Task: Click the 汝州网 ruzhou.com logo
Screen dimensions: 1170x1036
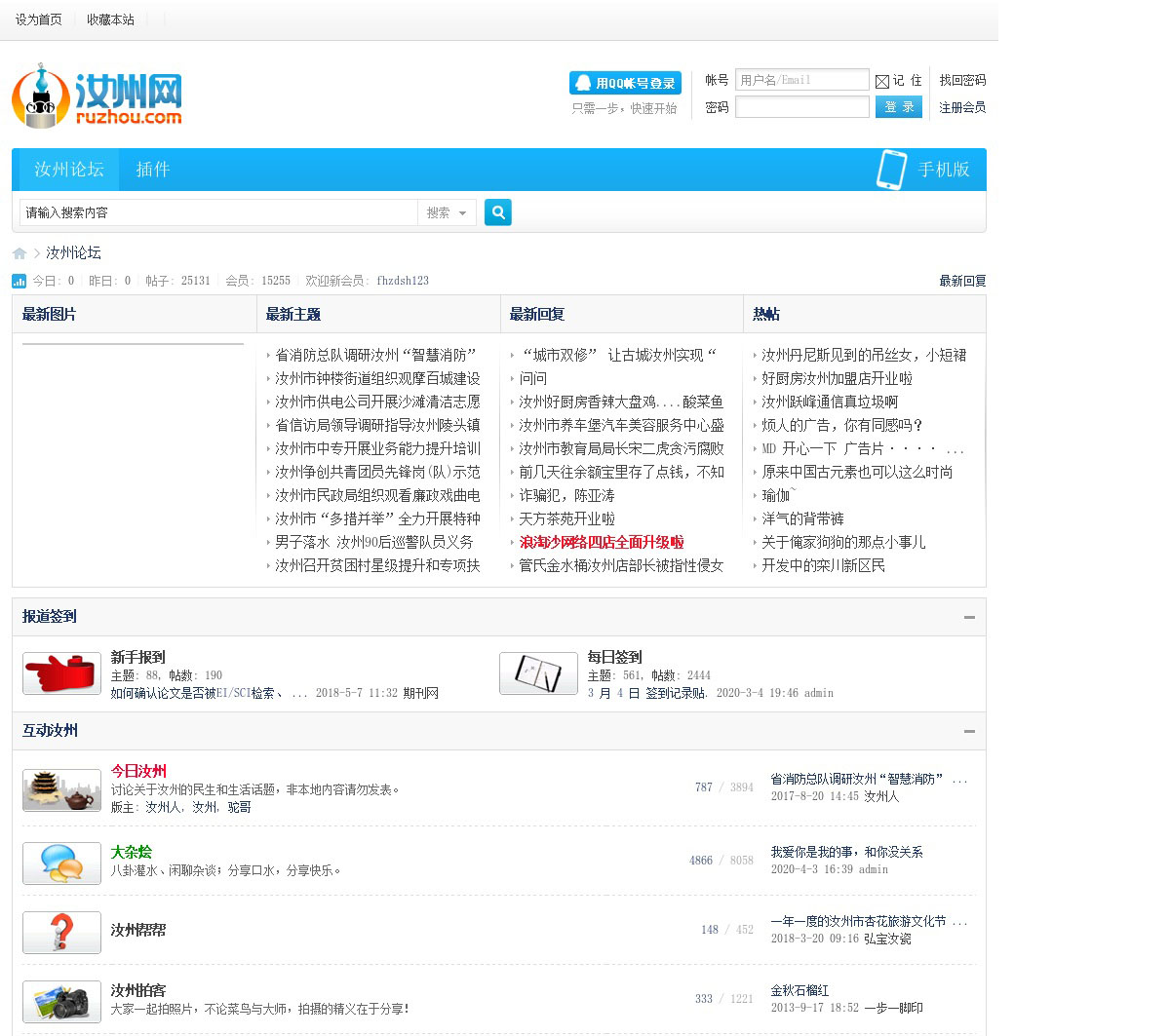Action: pos(97,97)
